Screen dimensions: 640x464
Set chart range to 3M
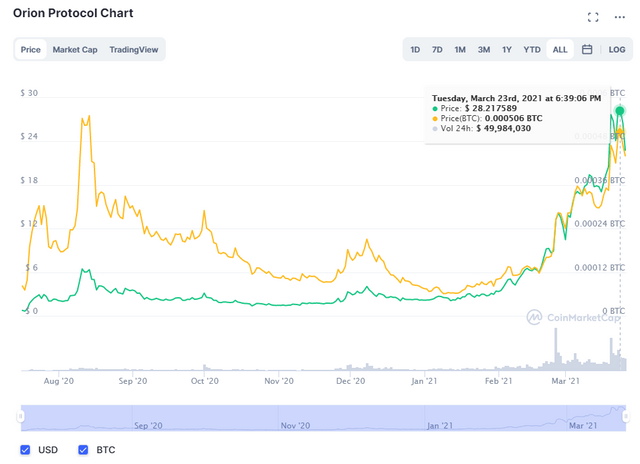click(483, 49)
